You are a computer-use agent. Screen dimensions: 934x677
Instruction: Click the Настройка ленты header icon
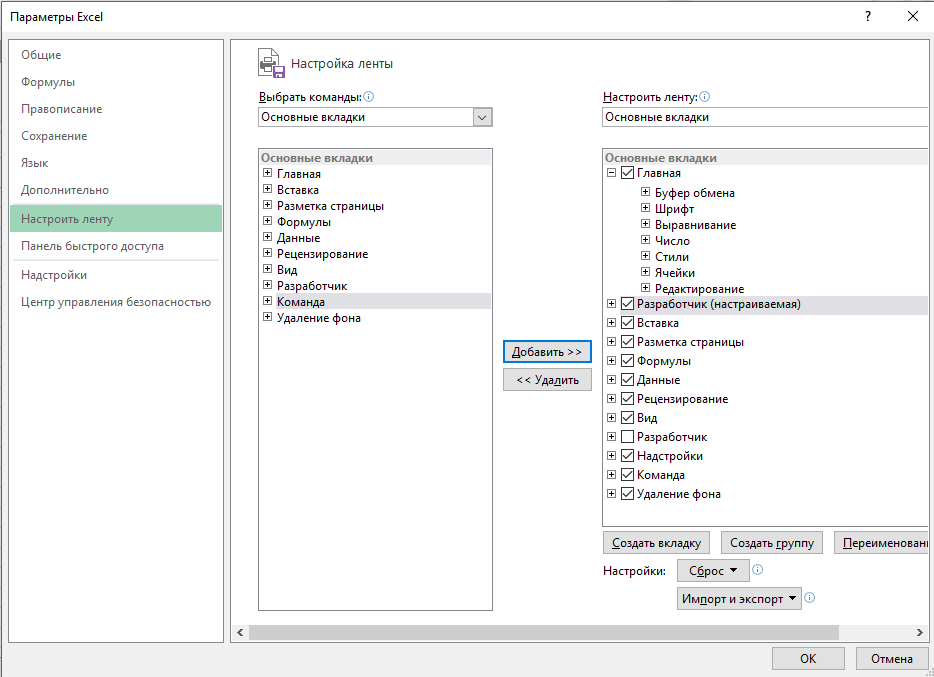tap(271, 63)
